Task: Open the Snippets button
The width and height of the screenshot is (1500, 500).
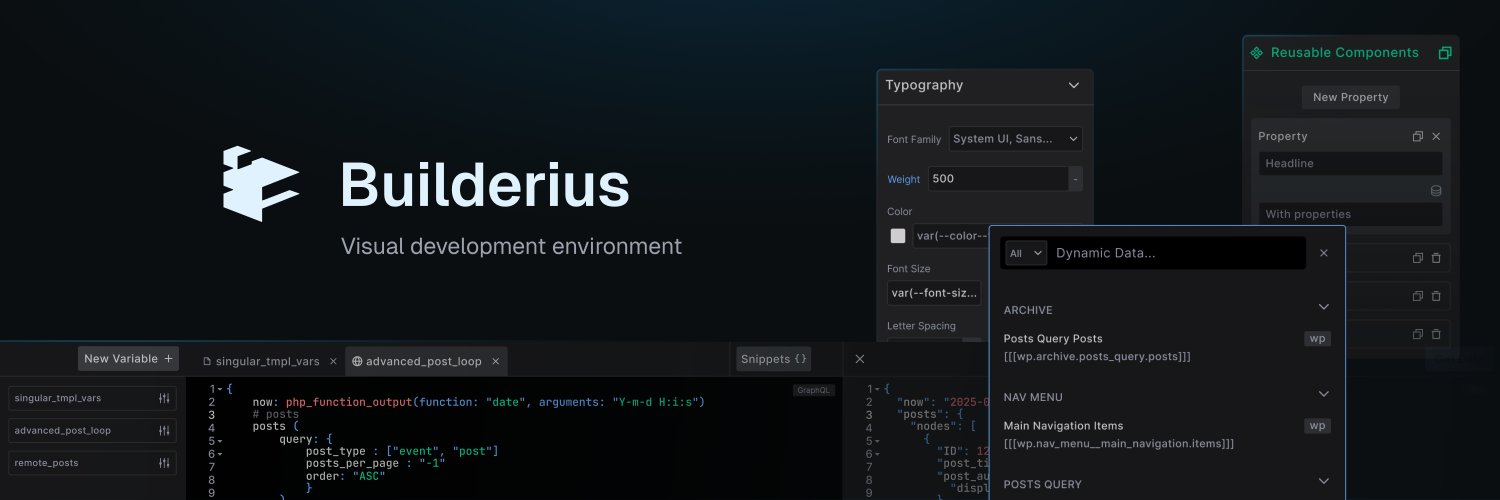Action: (773, 359)
